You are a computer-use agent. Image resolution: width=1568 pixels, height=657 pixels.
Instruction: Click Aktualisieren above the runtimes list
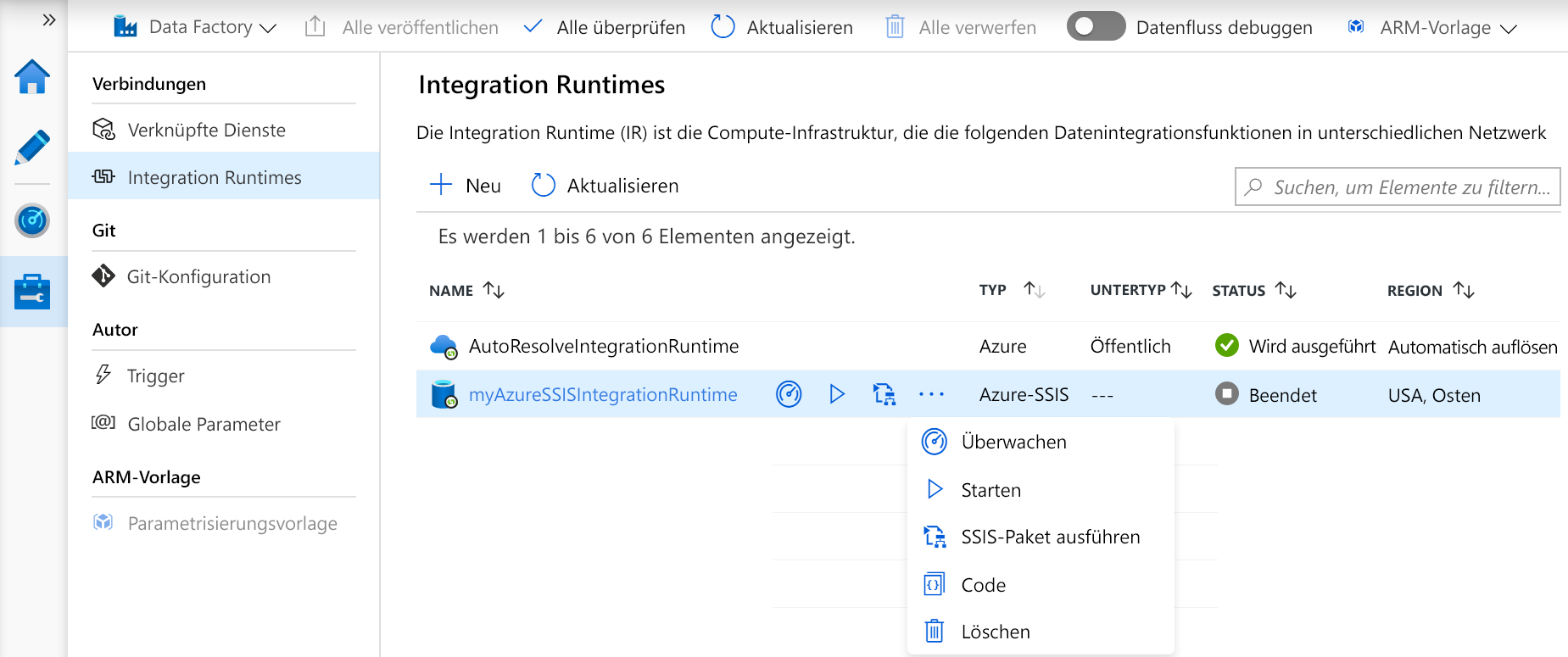(605, 186)
